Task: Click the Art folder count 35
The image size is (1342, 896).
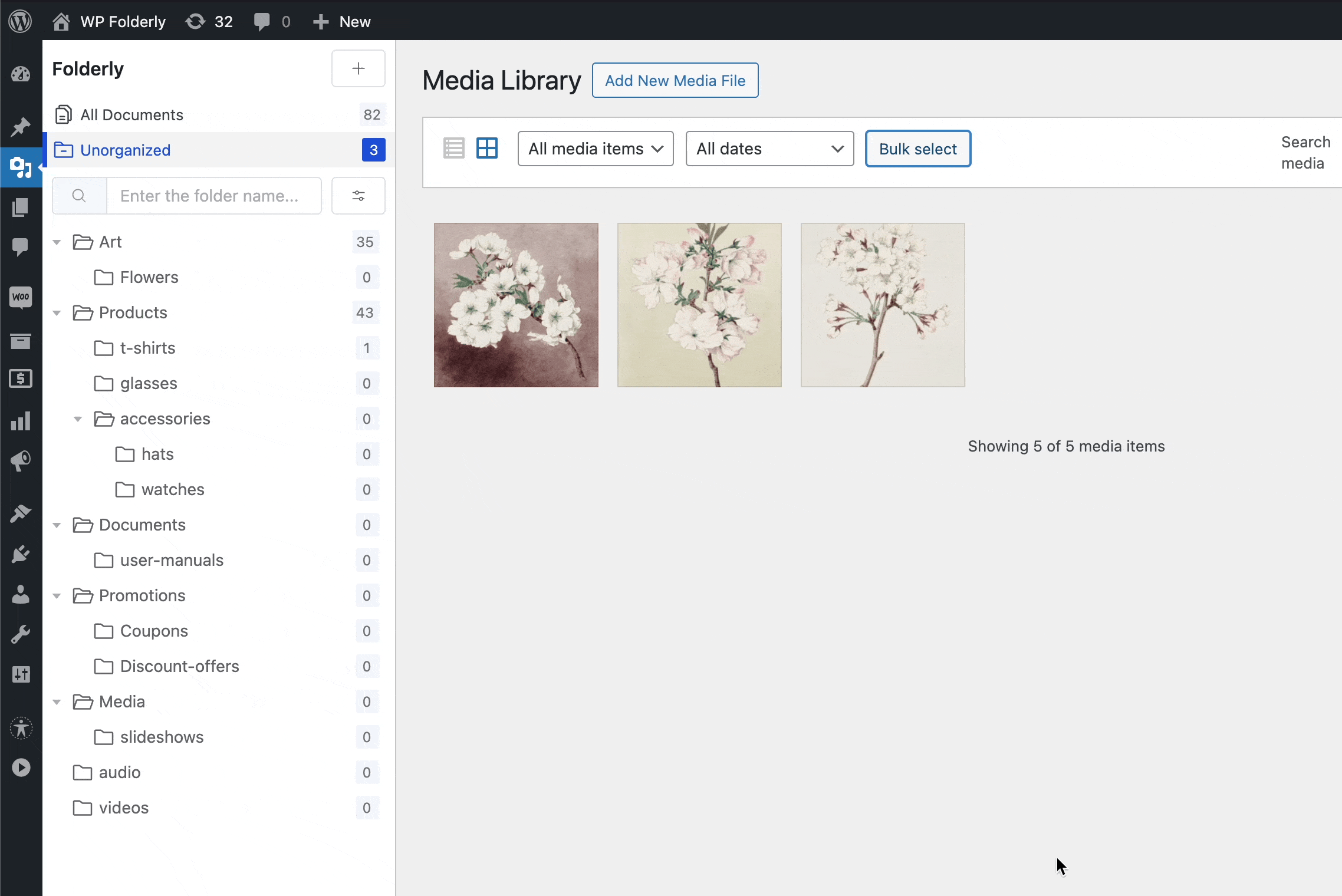Action: (x=365, y=242)
